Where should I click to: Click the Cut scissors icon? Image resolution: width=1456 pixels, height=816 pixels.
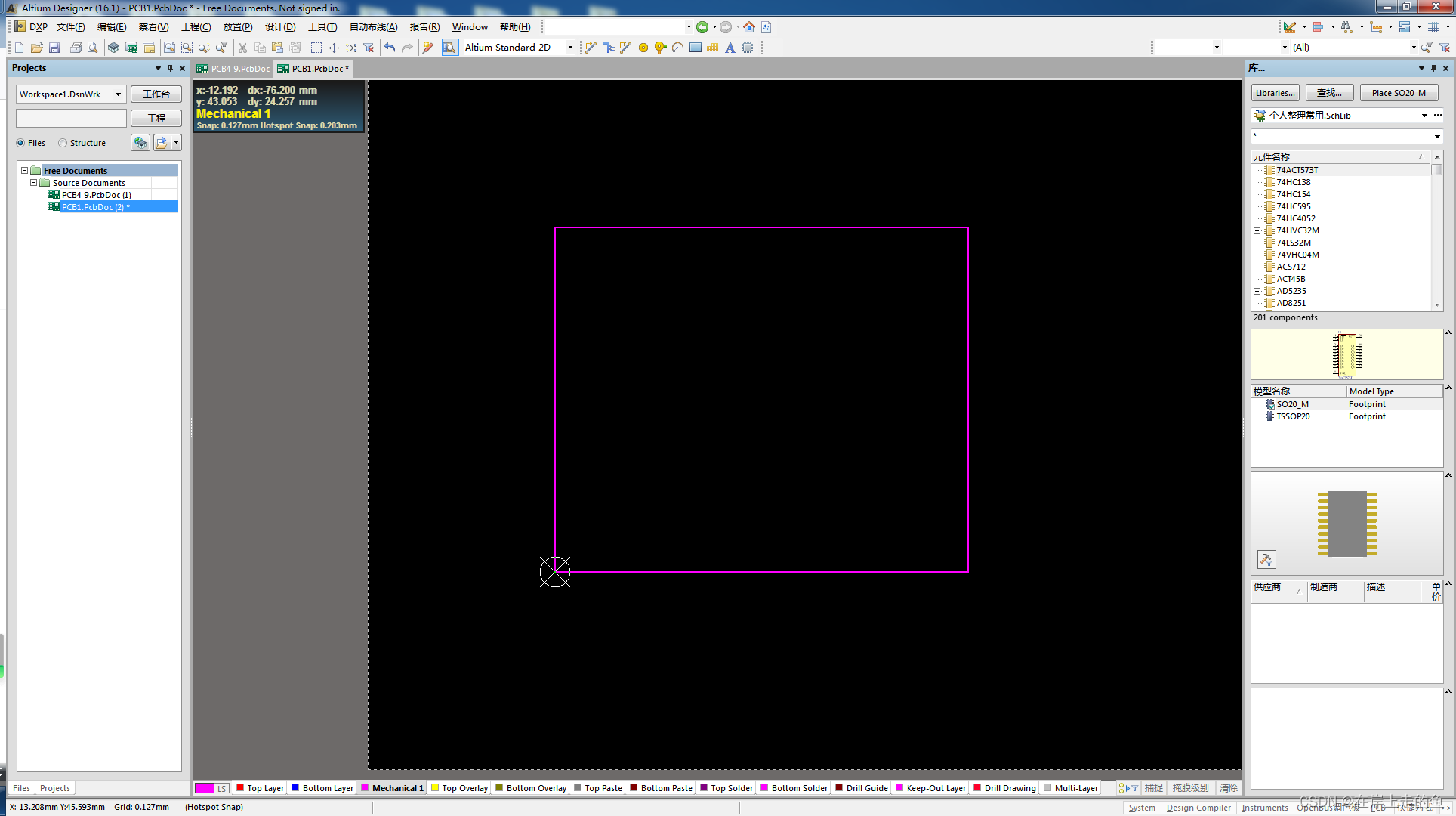(x=242, y=48)
